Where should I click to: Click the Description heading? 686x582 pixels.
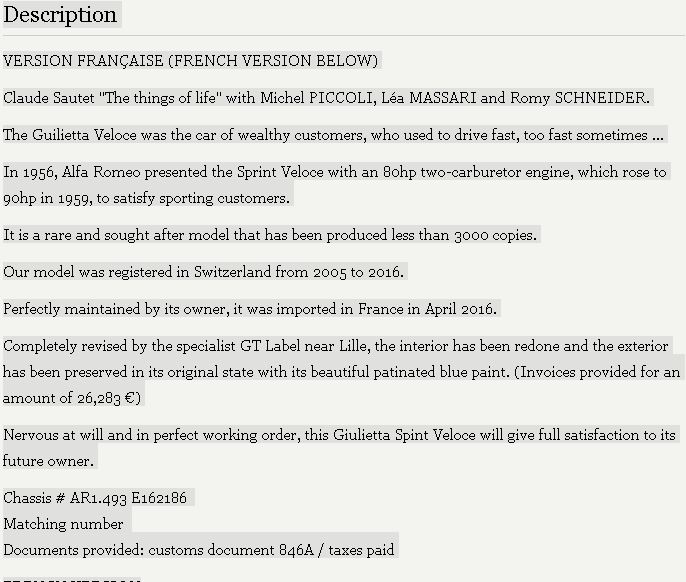[60, 15]
